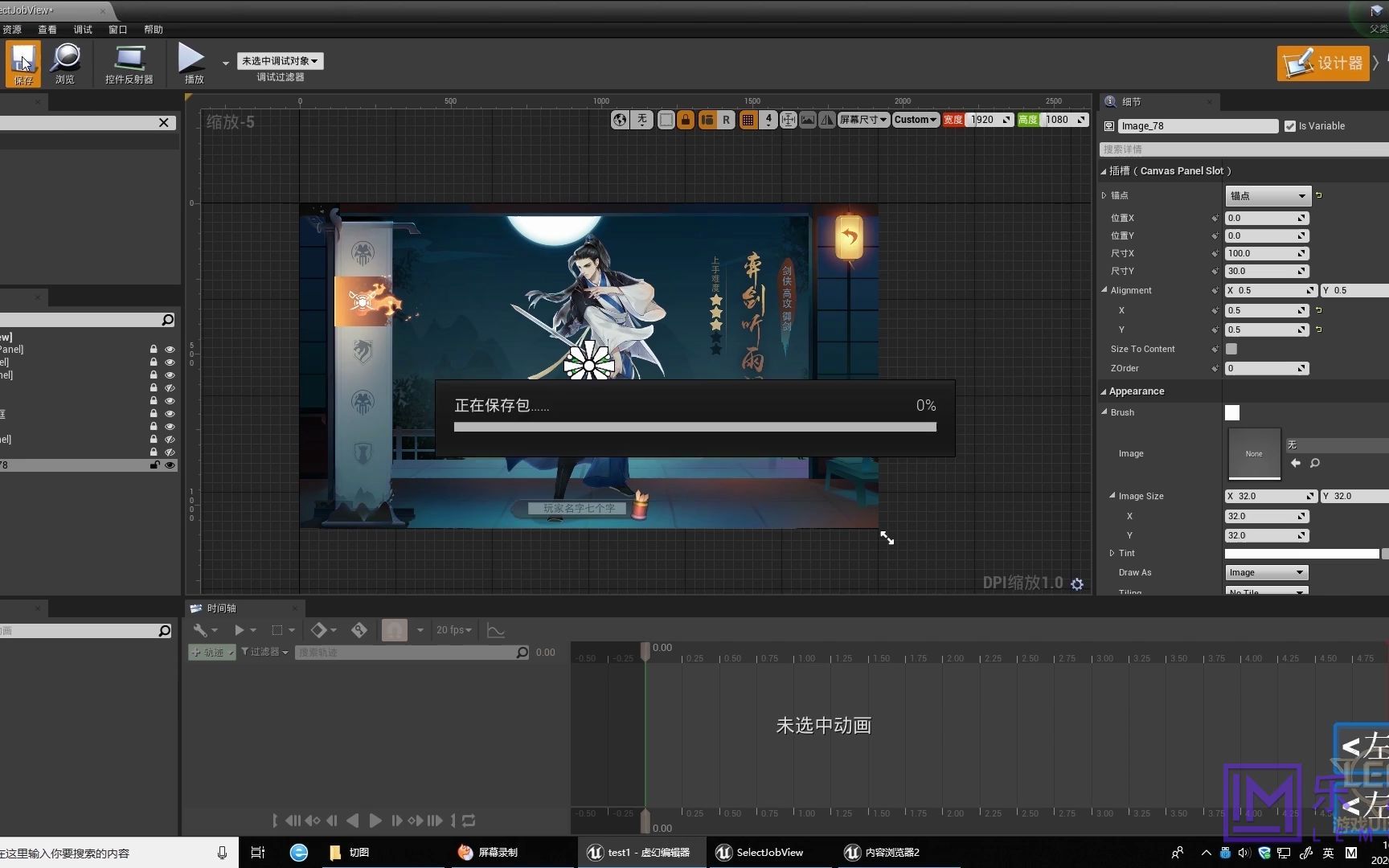Expand the 锚点 property row
Viewport: 1389px width, 868px height.
point(1104,195)
